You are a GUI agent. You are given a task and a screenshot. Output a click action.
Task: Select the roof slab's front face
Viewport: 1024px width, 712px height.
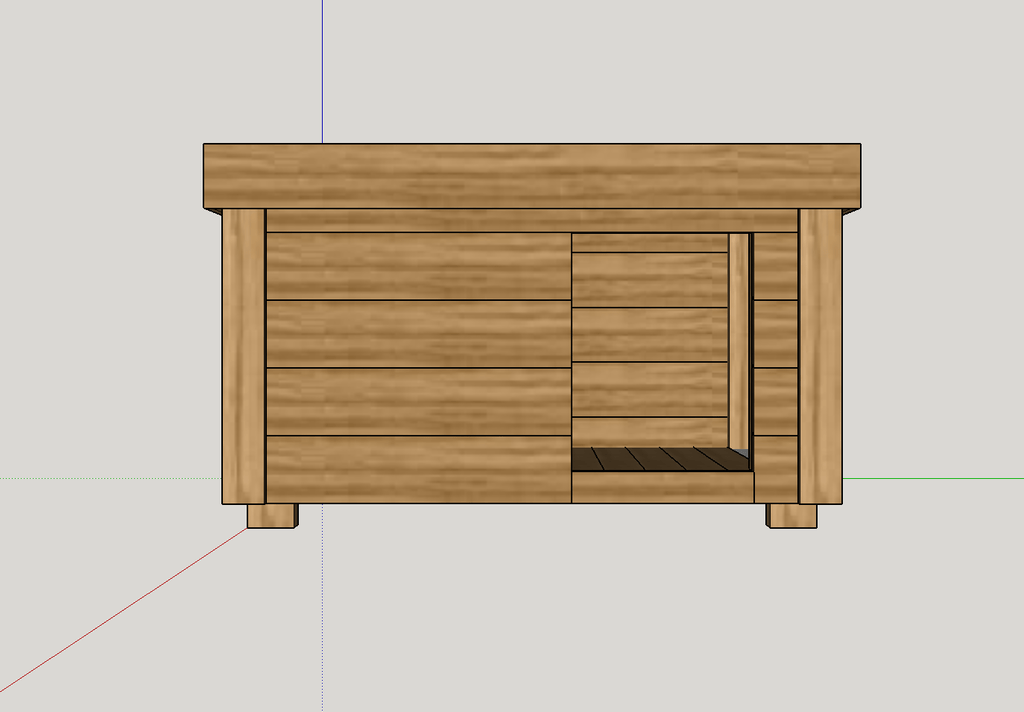[x=532, y=176]
